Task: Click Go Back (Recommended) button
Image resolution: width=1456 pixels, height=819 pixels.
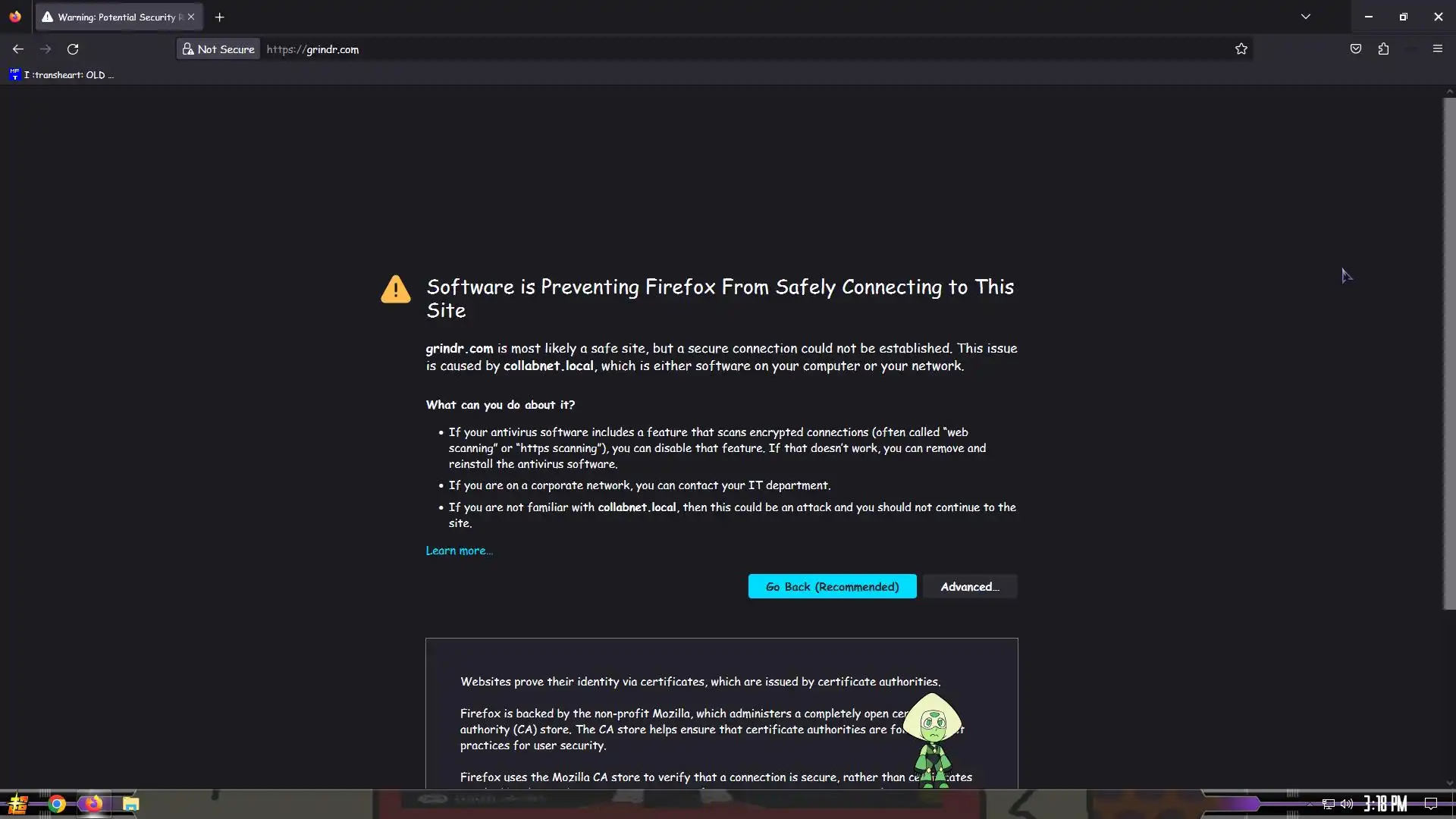Action: [832, 586]
